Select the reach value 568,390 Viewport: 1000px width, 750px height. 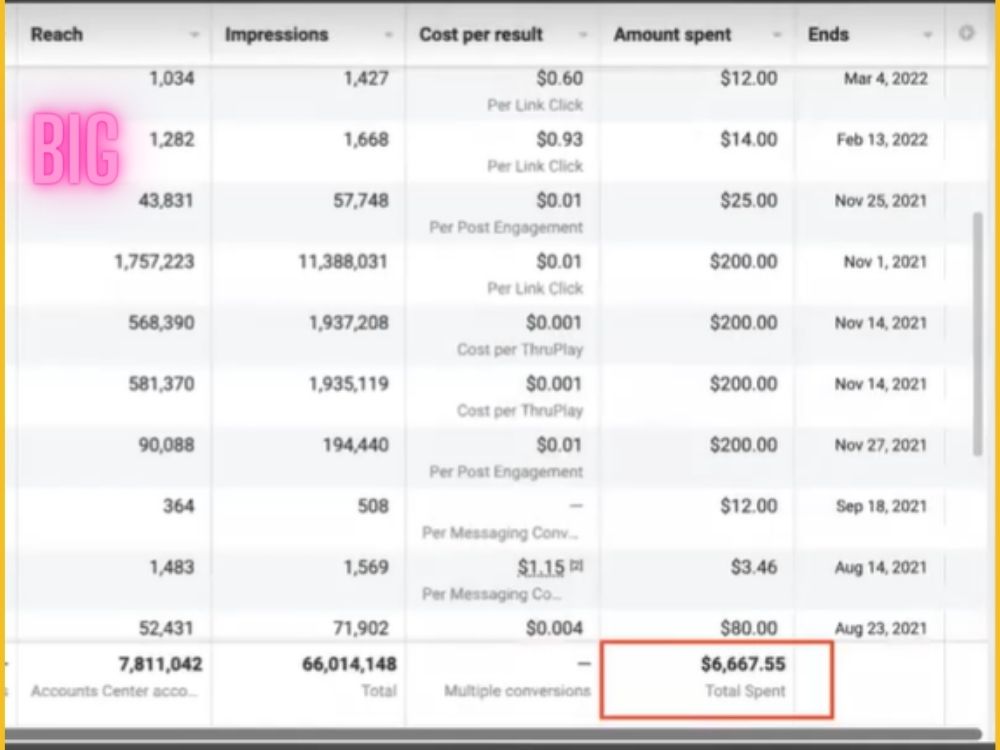tap(161, 323)
